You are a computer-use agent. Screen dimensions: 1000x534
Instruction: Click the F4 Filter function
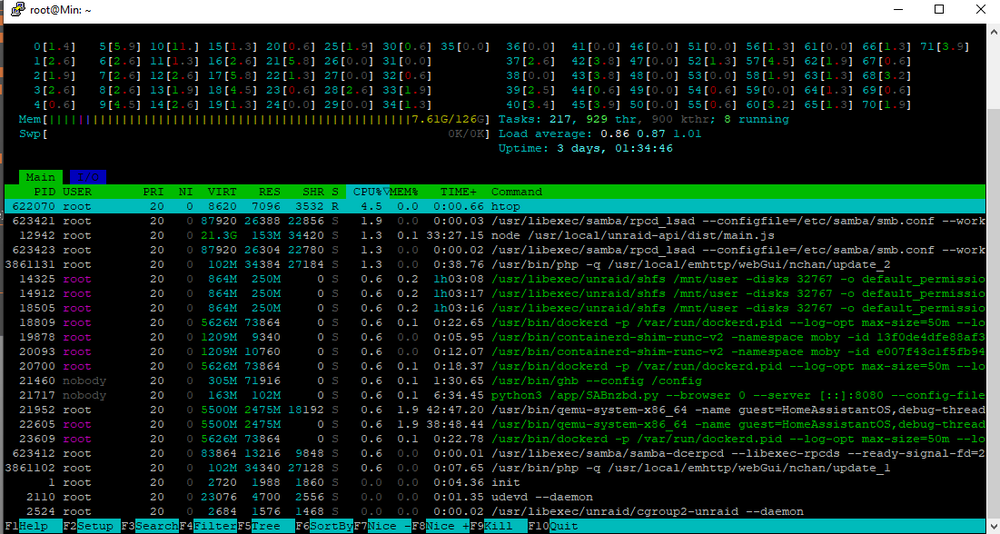(x=208, y=526)
